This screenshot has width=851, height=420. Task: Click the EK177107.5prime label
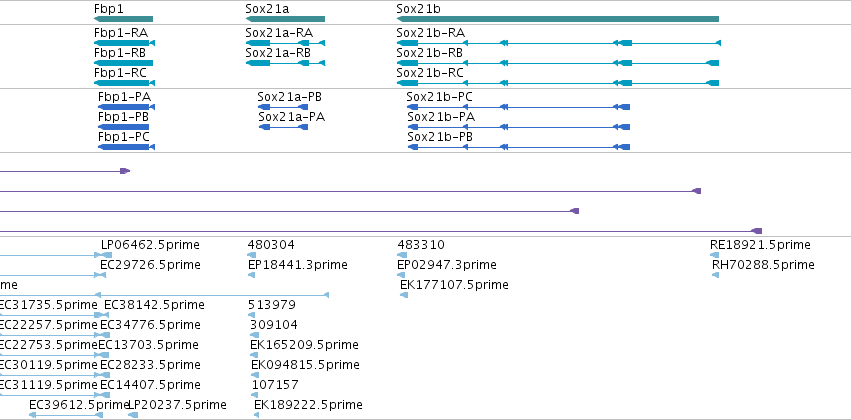pos(454,285)
